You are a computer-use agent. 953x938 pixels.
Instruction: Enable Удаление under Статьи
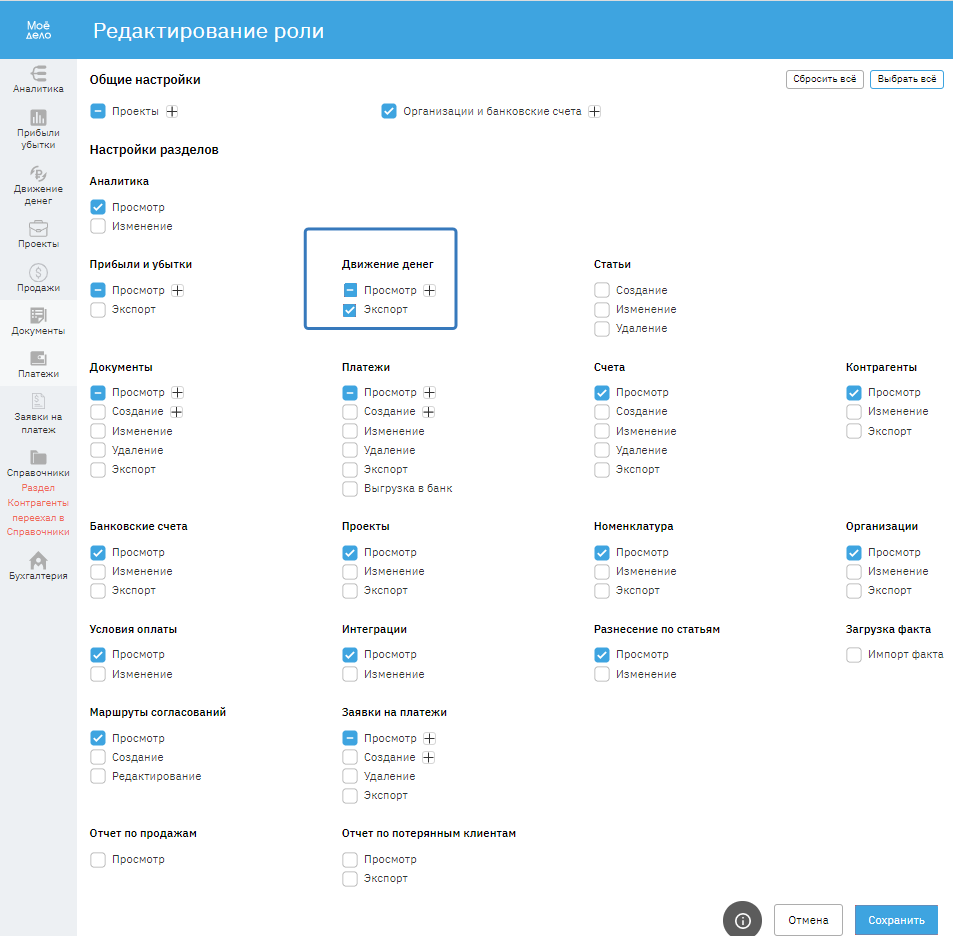(602, 328)
